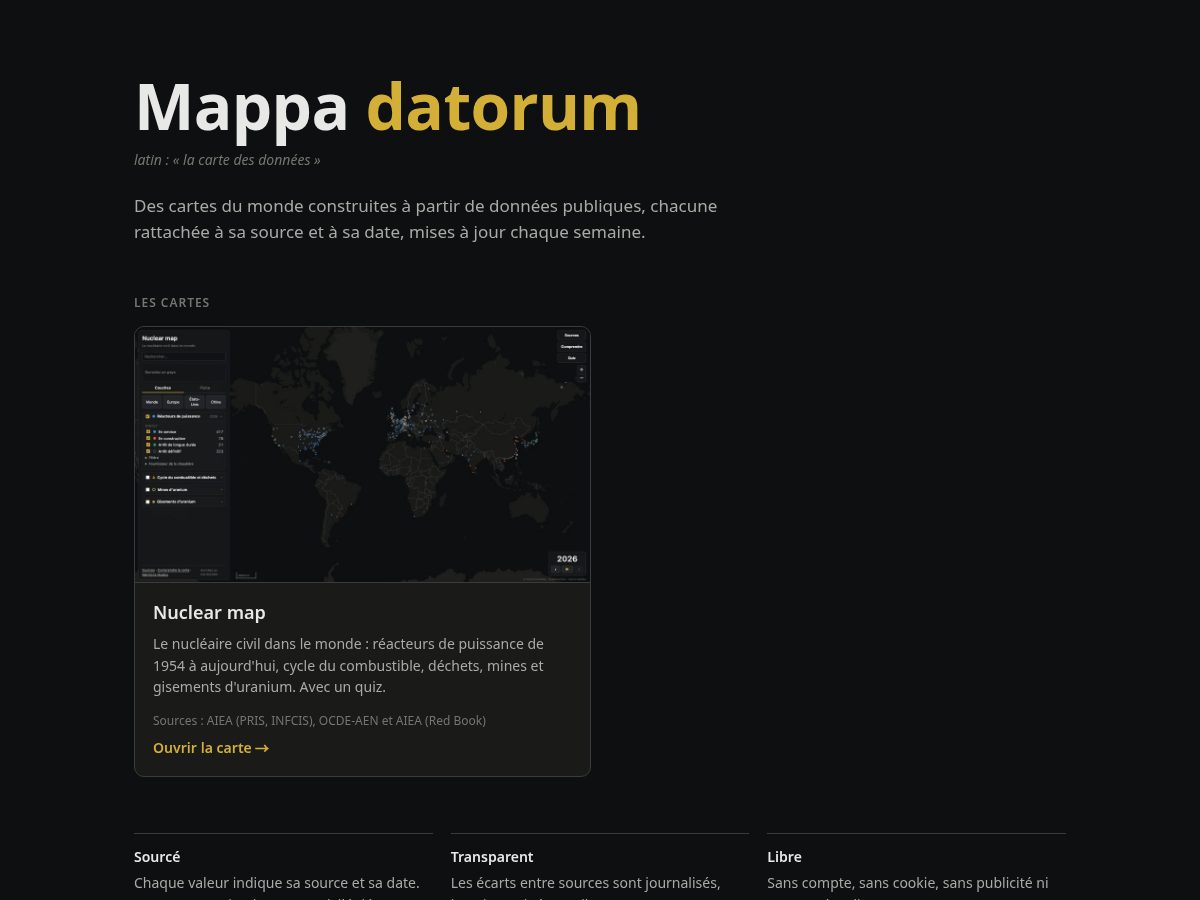This screenshot has height=900, width=1200.
Task: Click the "Transparent" column heading
Action: coord(492,857)
